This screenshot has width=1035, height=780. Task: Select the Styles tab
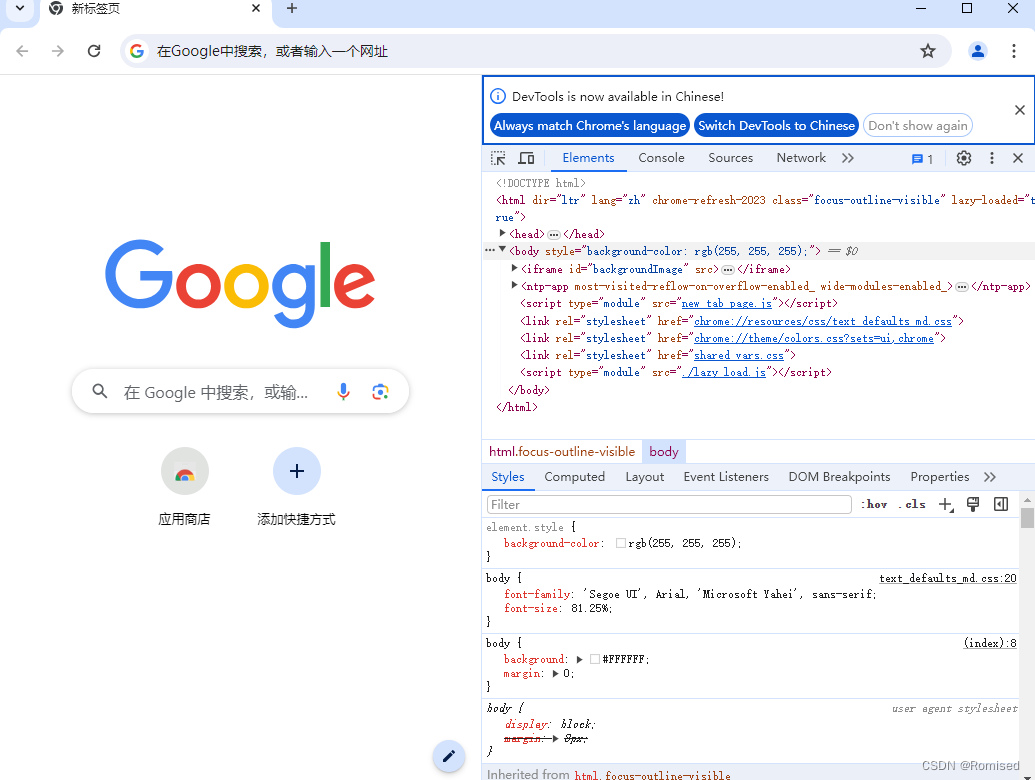[508, 476]
